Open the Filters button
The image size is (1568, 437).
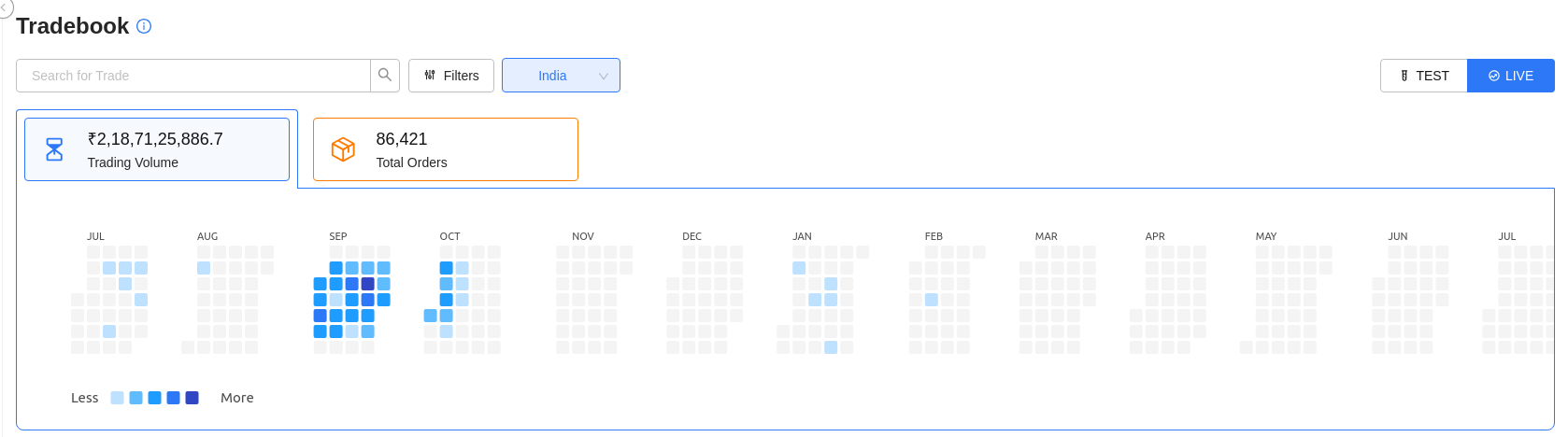coord(451,76)
